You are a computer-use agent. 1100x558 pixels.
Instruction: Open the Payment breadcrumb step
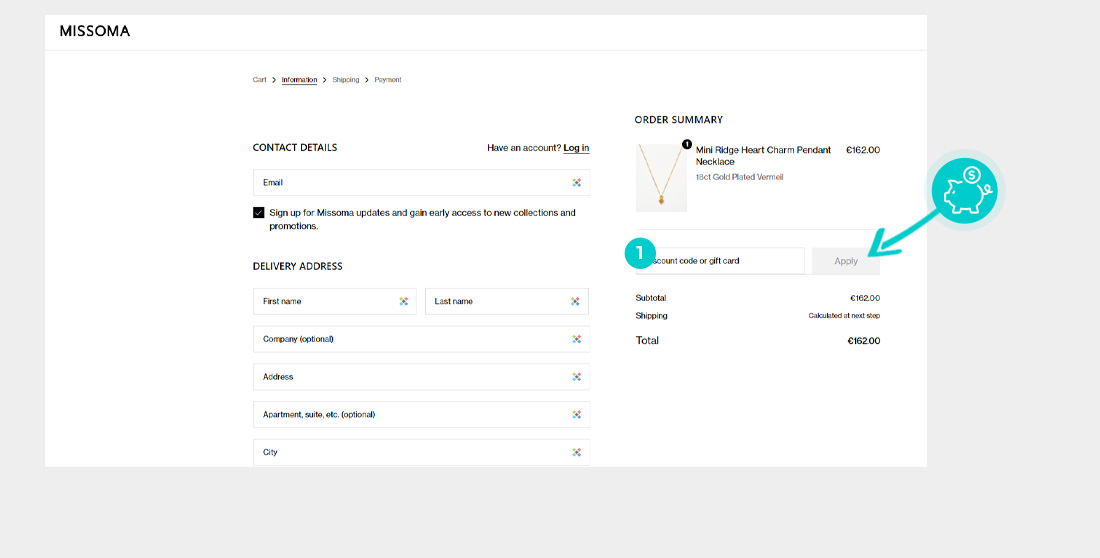pyautogui.click(x=388, y=80)
